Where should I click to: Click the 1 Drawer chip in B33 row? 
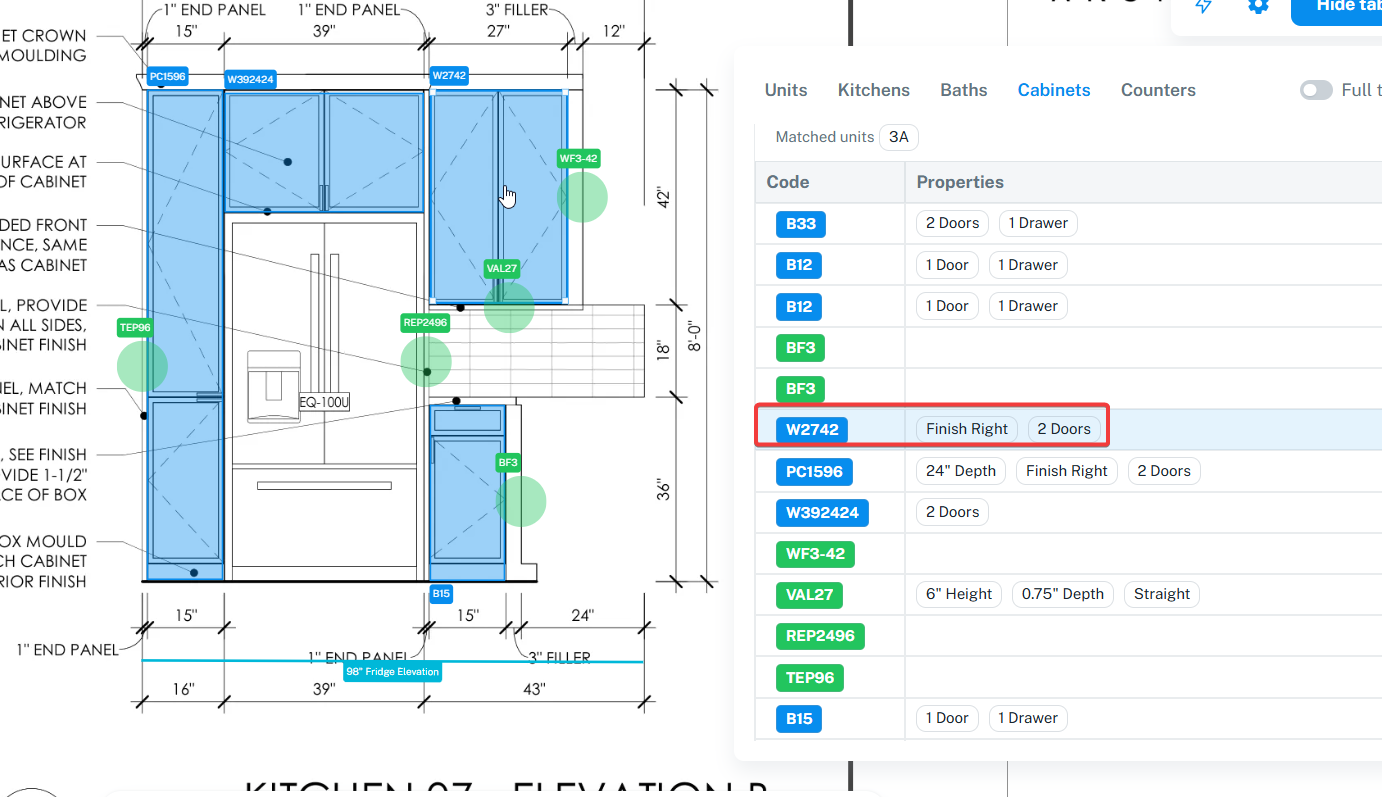click(1038, 223)
